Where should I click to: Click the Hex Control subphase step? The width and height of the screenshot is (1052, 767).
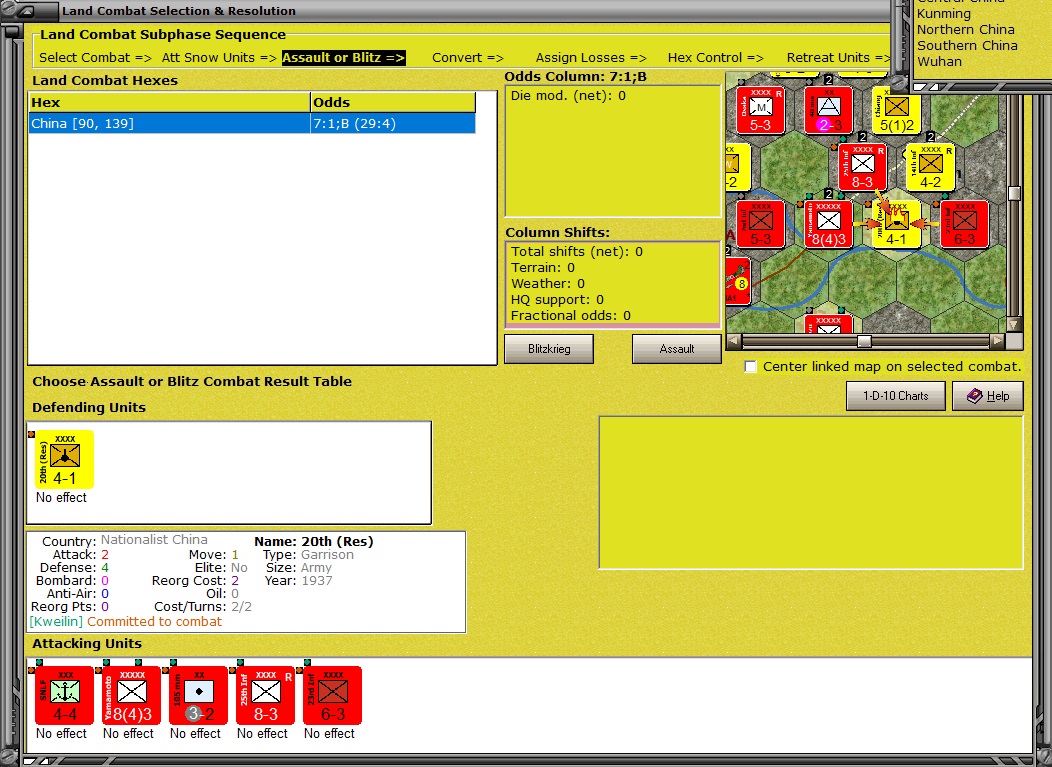point(715,58)
